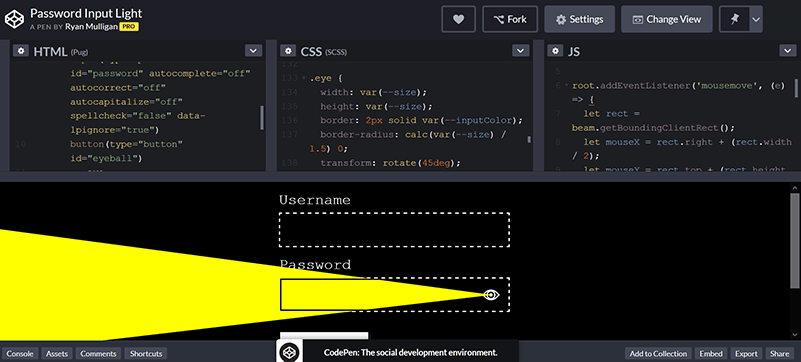
Task: Click Change View button
Action: tap(667, 19)
